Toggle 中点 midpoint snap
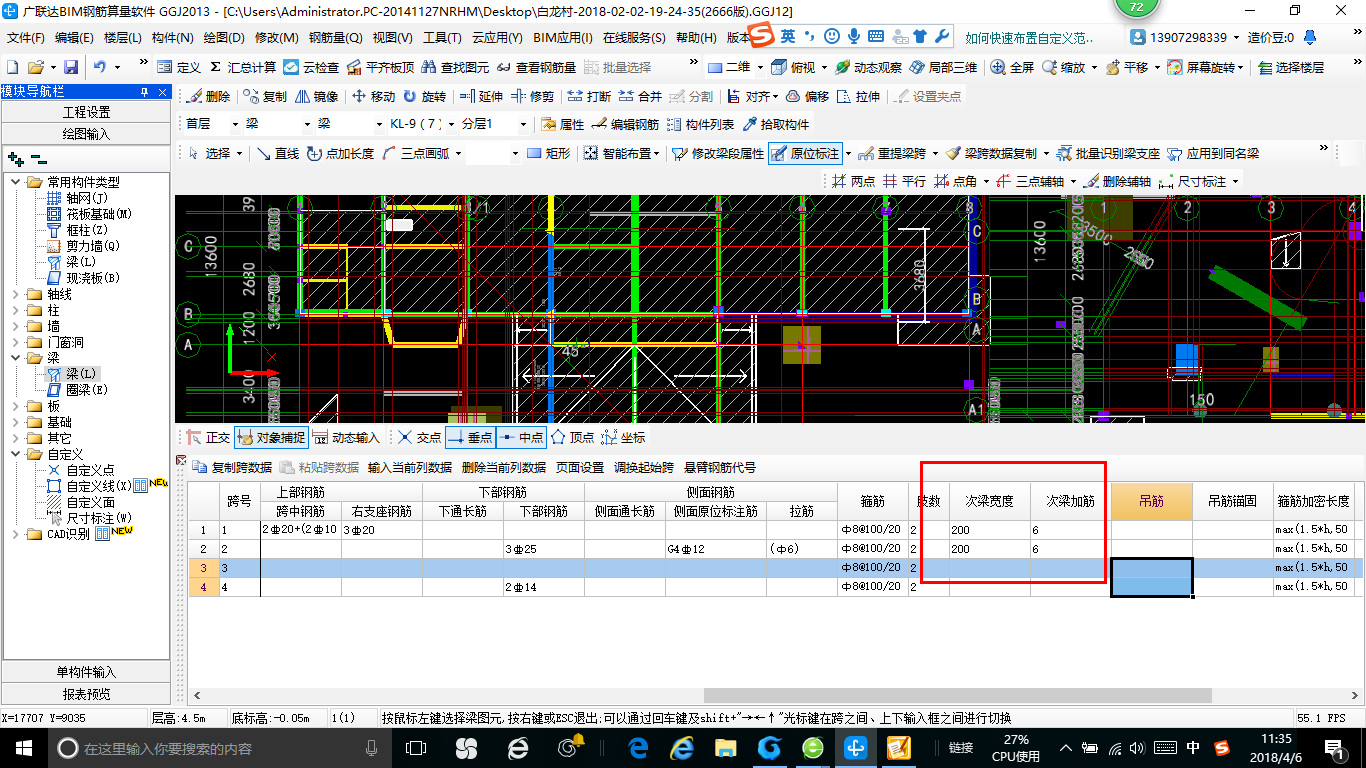The image size is (1366, 768). pyautogui.click(x=521, y=438)
